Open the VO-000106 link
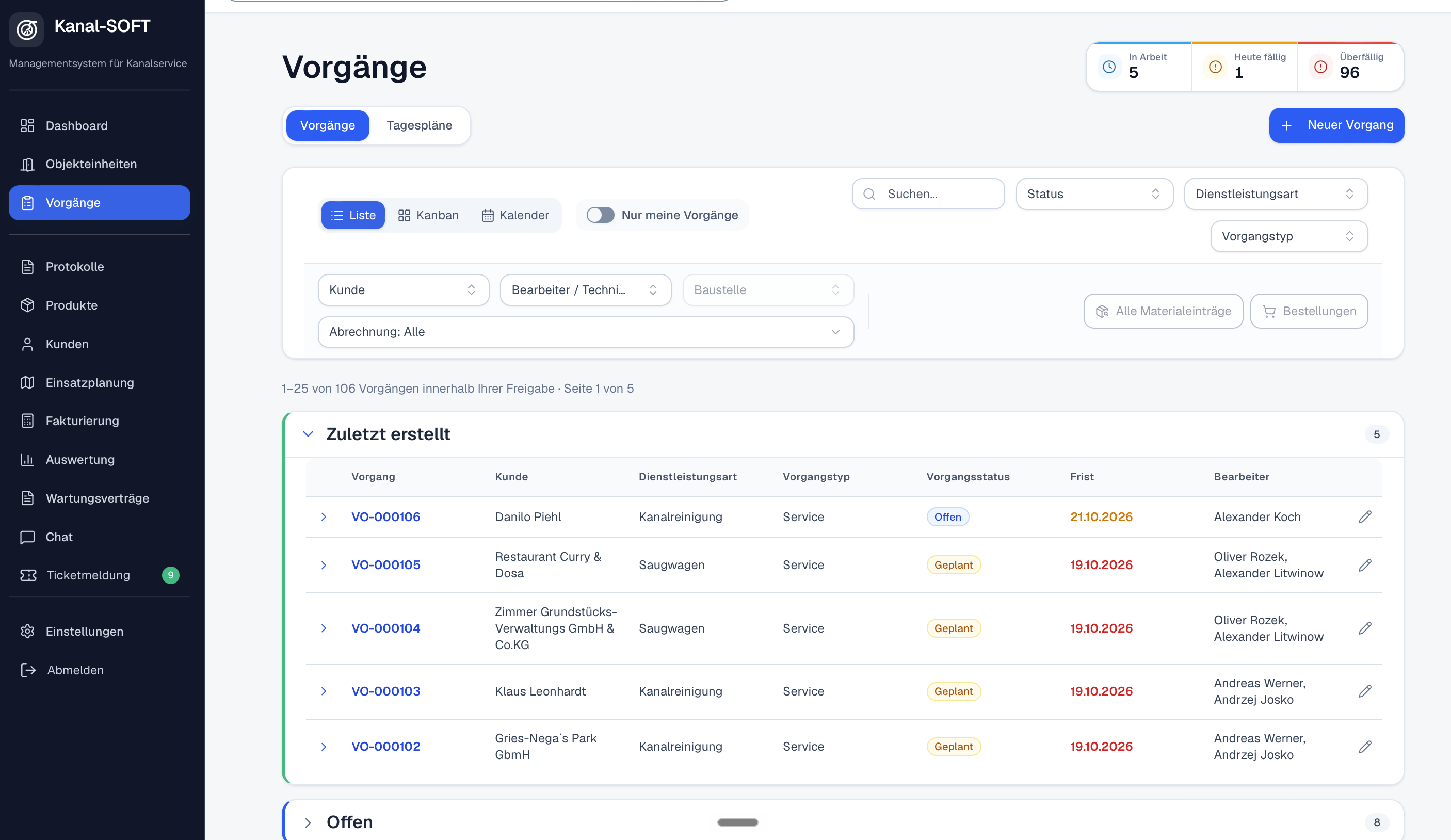 tap(385, 516)
